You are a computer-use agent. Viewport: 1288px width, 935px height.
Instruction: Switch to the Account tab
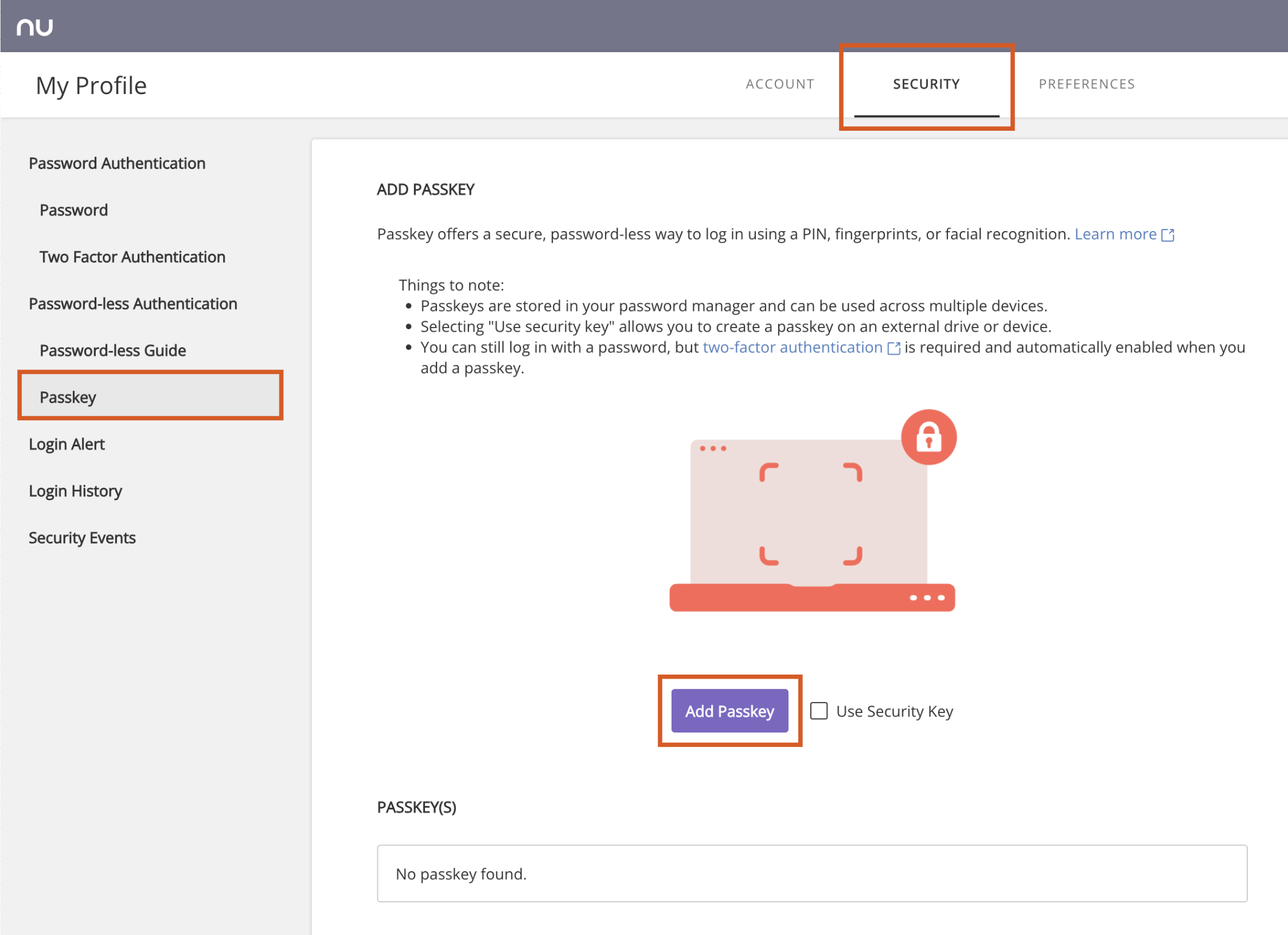780,84
